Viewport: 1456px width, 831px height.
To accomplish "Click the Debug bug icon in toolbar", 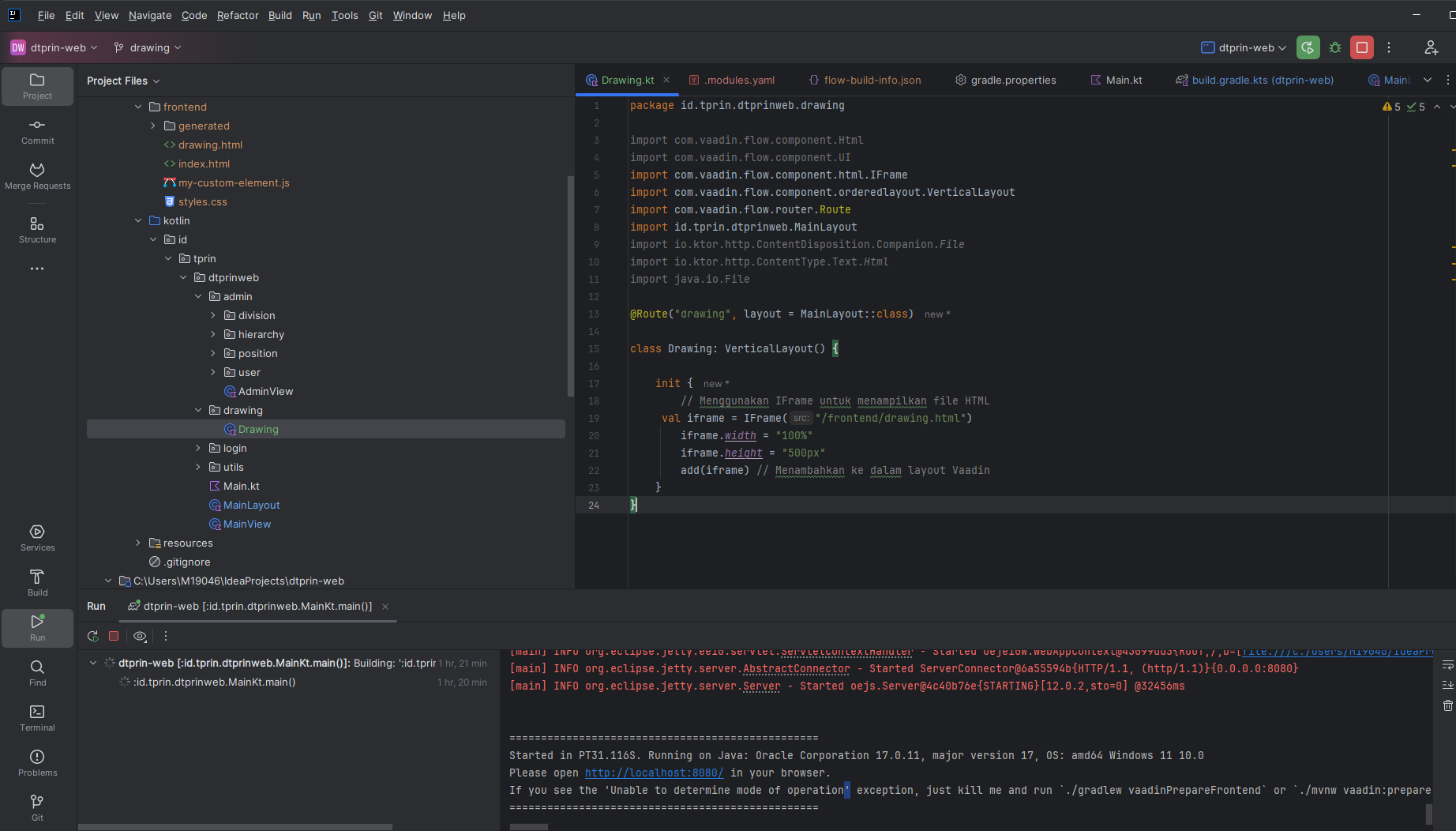I will point(1335,47).
